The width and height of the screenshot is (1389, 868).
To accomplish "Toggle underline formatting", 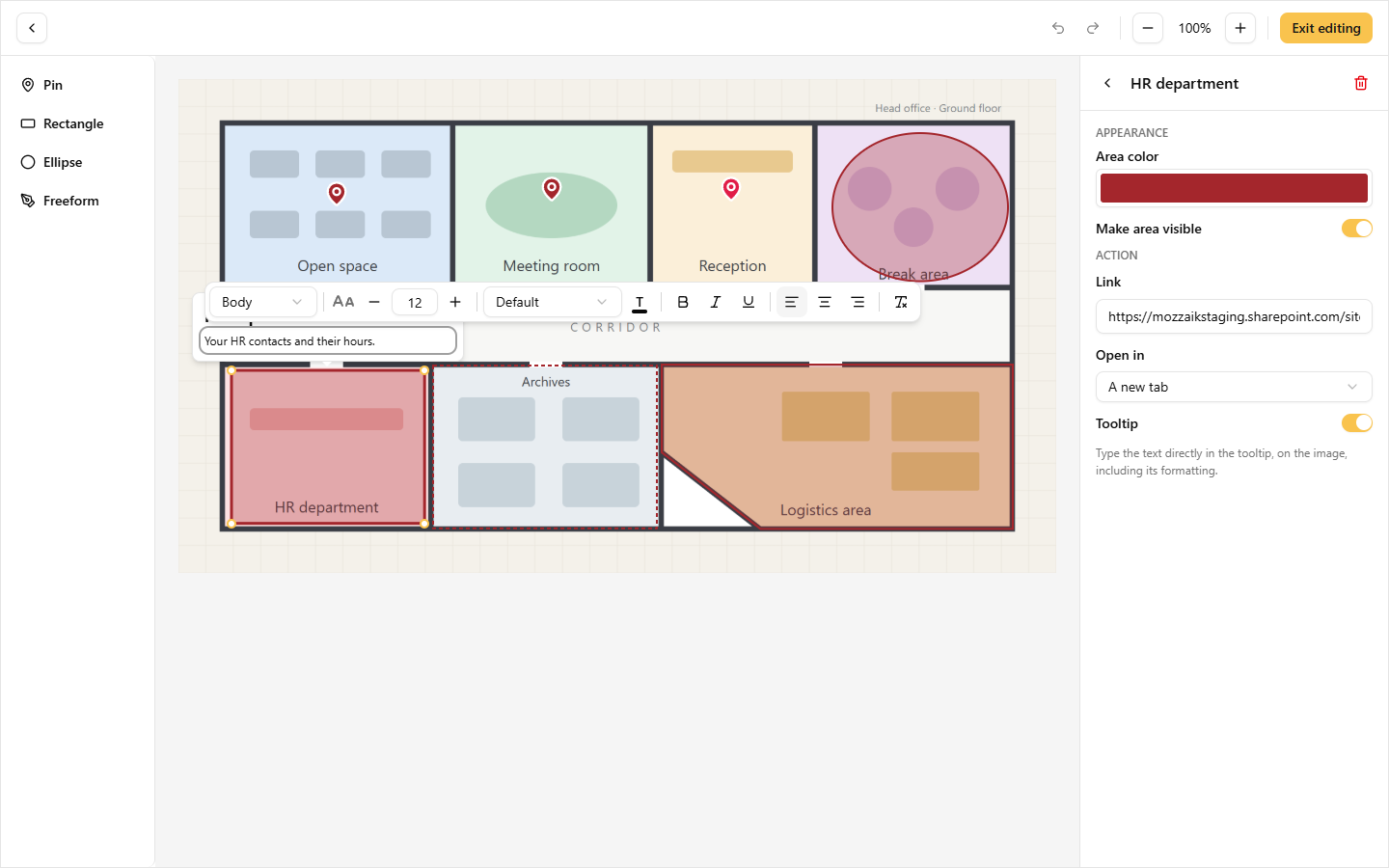I will click(749, 302).
